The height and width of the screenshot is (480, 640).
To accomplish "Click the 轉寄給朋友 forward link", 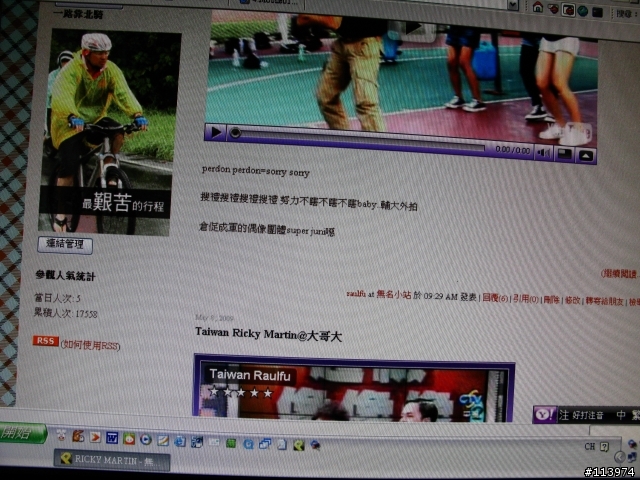I will coord(604,301).
